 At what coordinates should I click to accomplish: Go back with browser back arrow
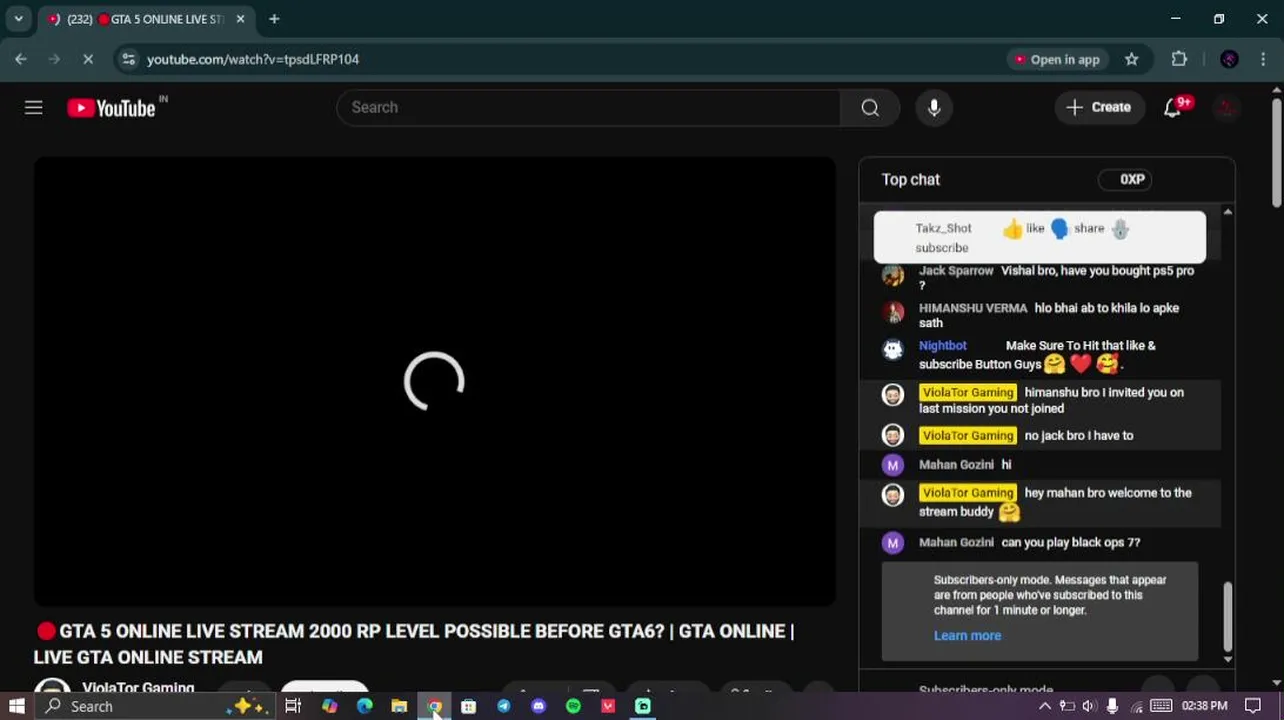[x=21, y=59]
